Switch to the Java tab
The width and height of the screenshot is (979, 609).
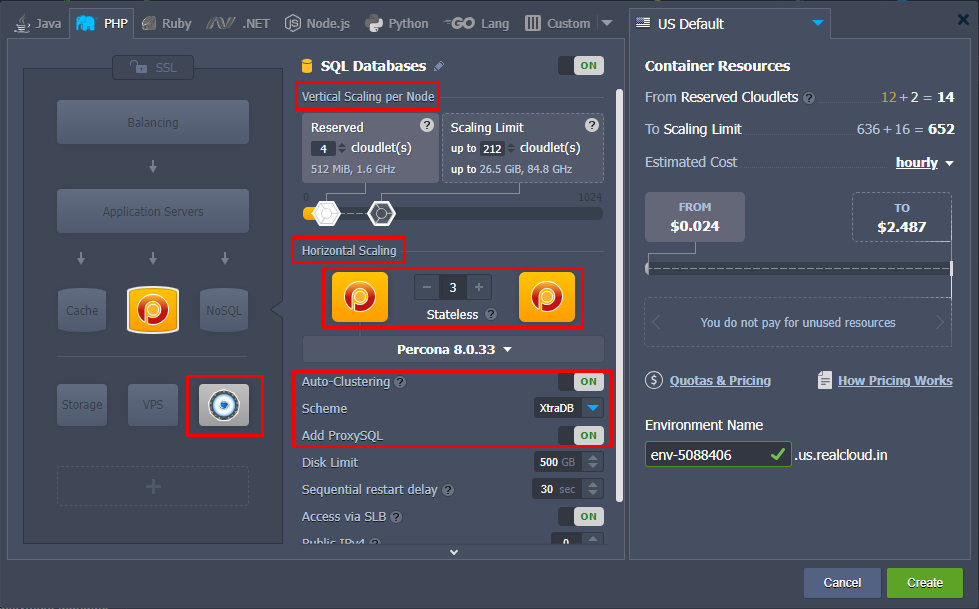[37, 23]
